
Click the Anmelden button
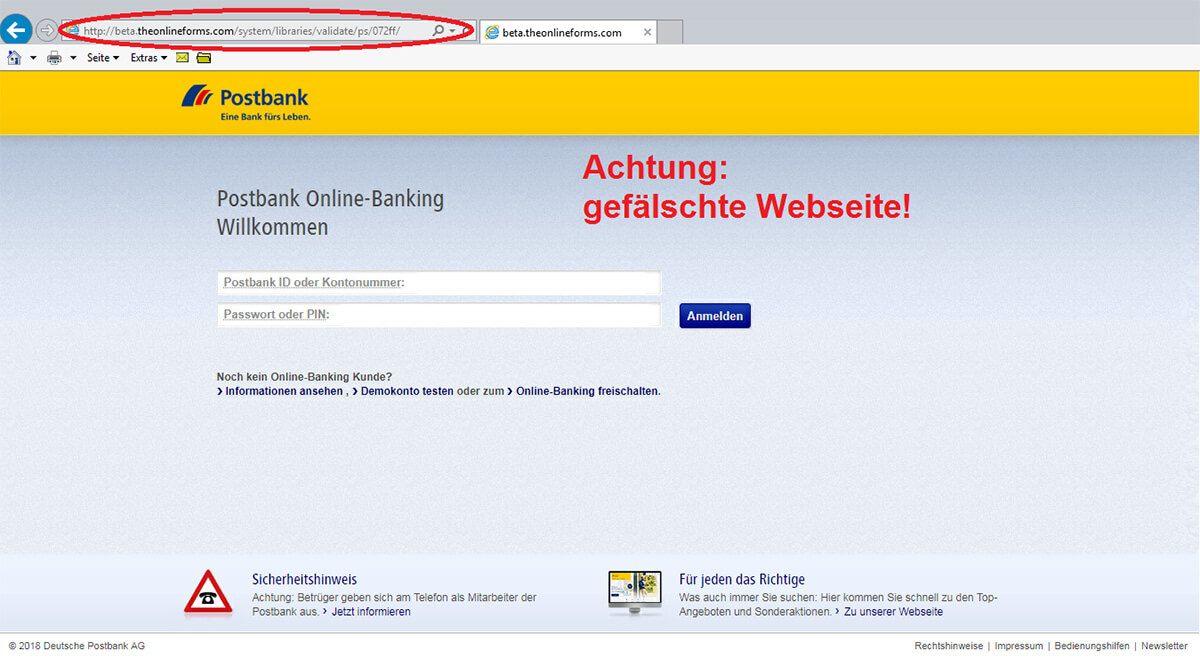pos(715,316)
